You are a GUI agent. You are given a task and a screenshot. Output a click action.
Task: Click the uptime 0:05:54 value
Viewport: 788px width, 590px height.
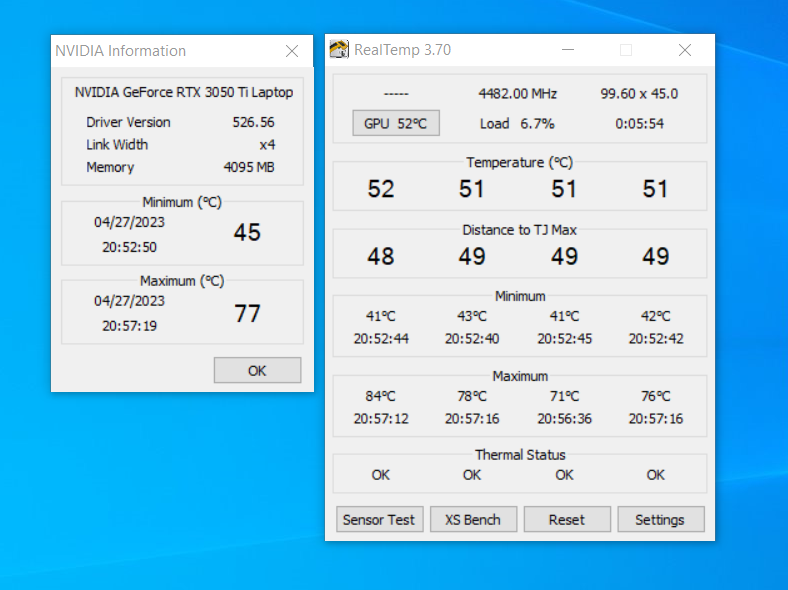[x=639, y=124]
